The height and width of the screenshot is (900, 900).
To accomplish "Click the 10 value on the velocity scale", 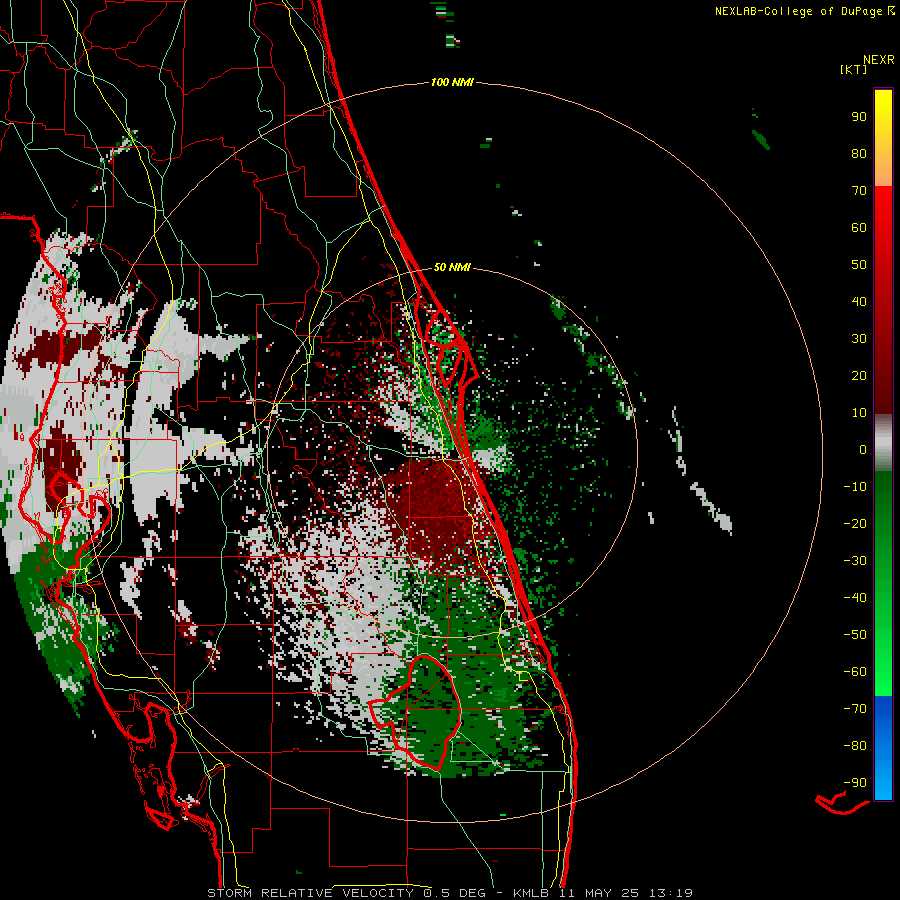I will point(859,413).
